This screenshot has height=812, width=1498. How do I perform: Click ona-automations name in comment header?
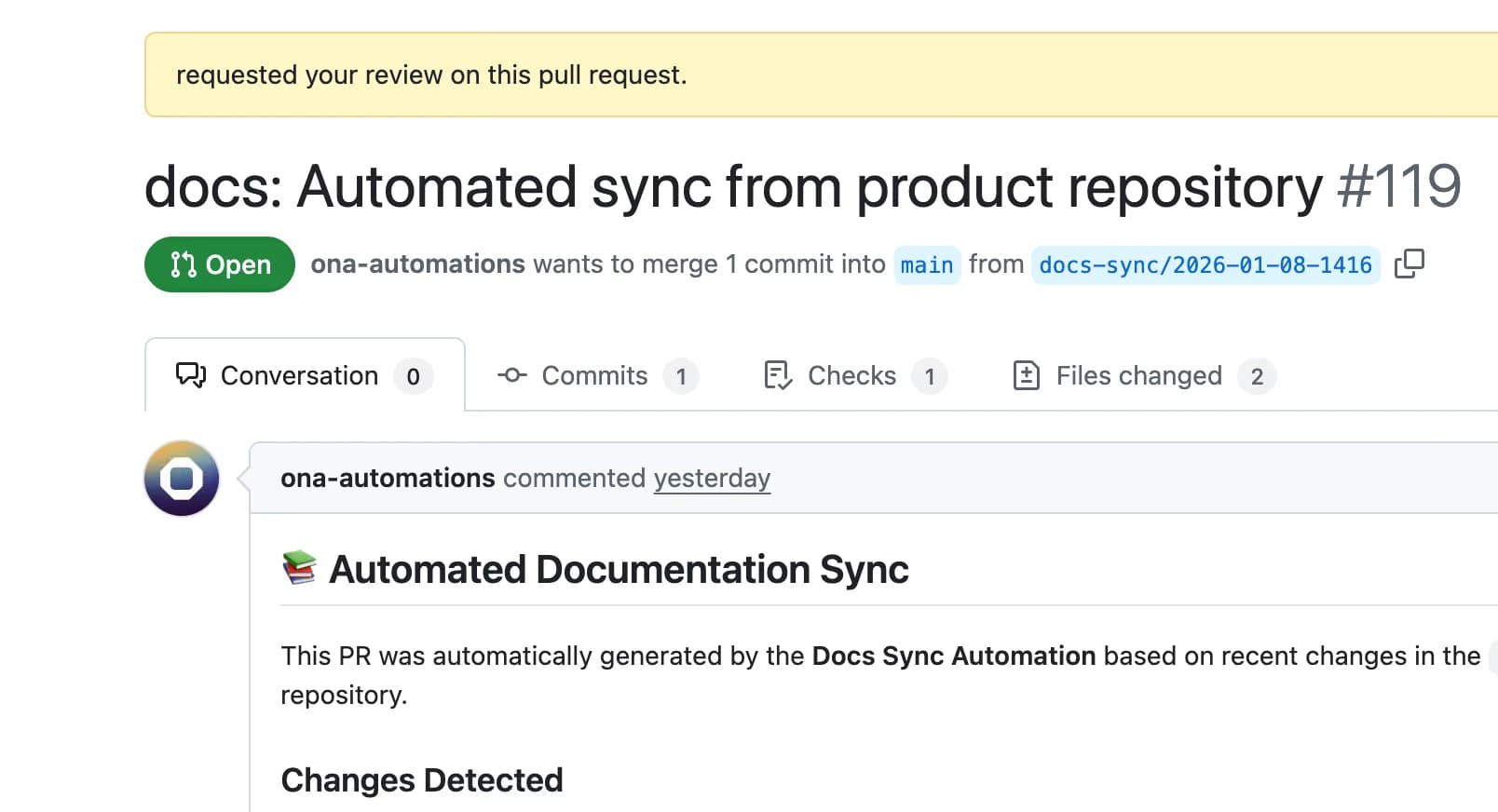click(388, 478)
